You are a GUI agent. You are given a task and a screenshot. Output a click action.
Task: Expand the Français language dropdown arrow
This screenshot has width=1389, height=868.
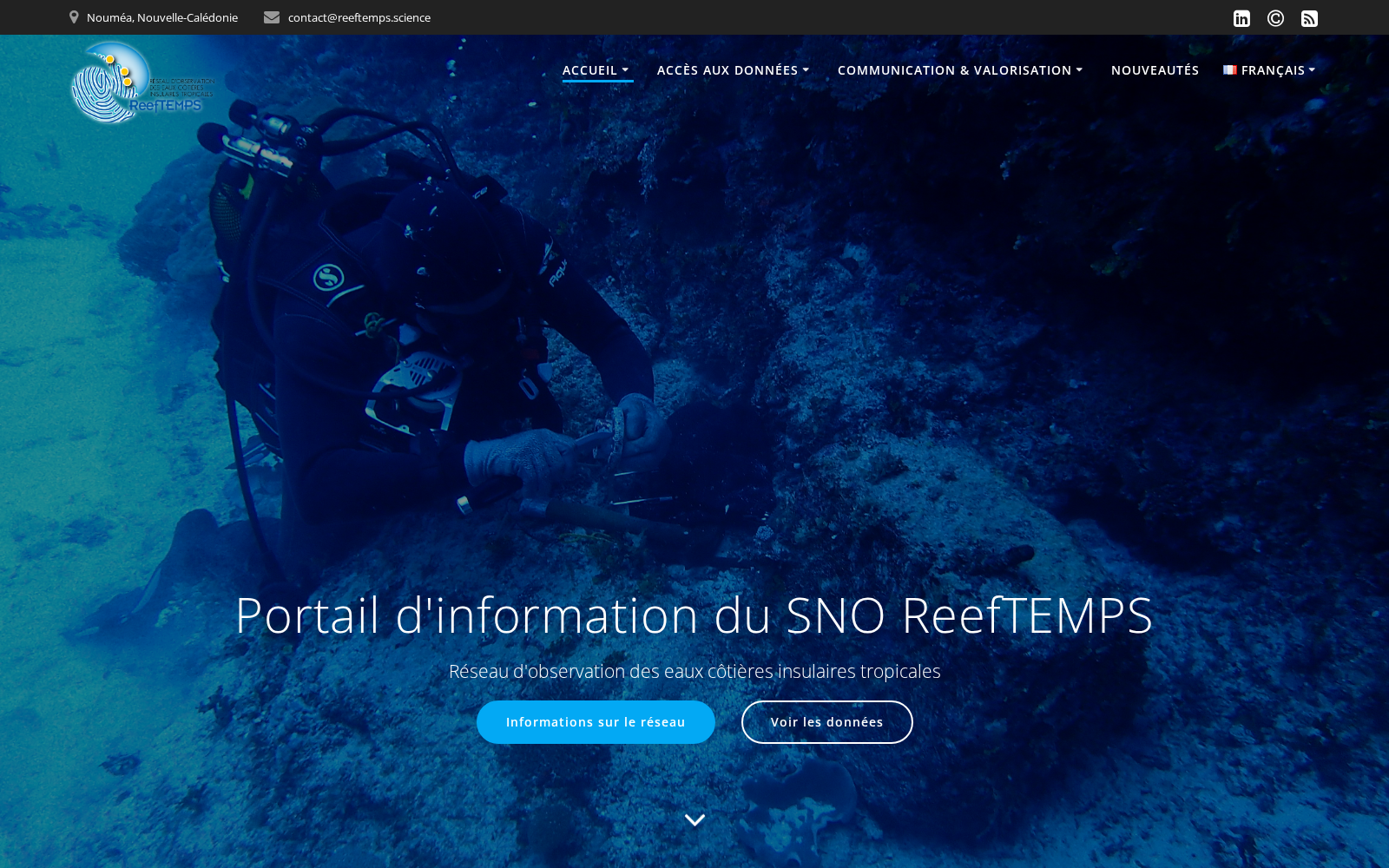[x=1312, y=70]
